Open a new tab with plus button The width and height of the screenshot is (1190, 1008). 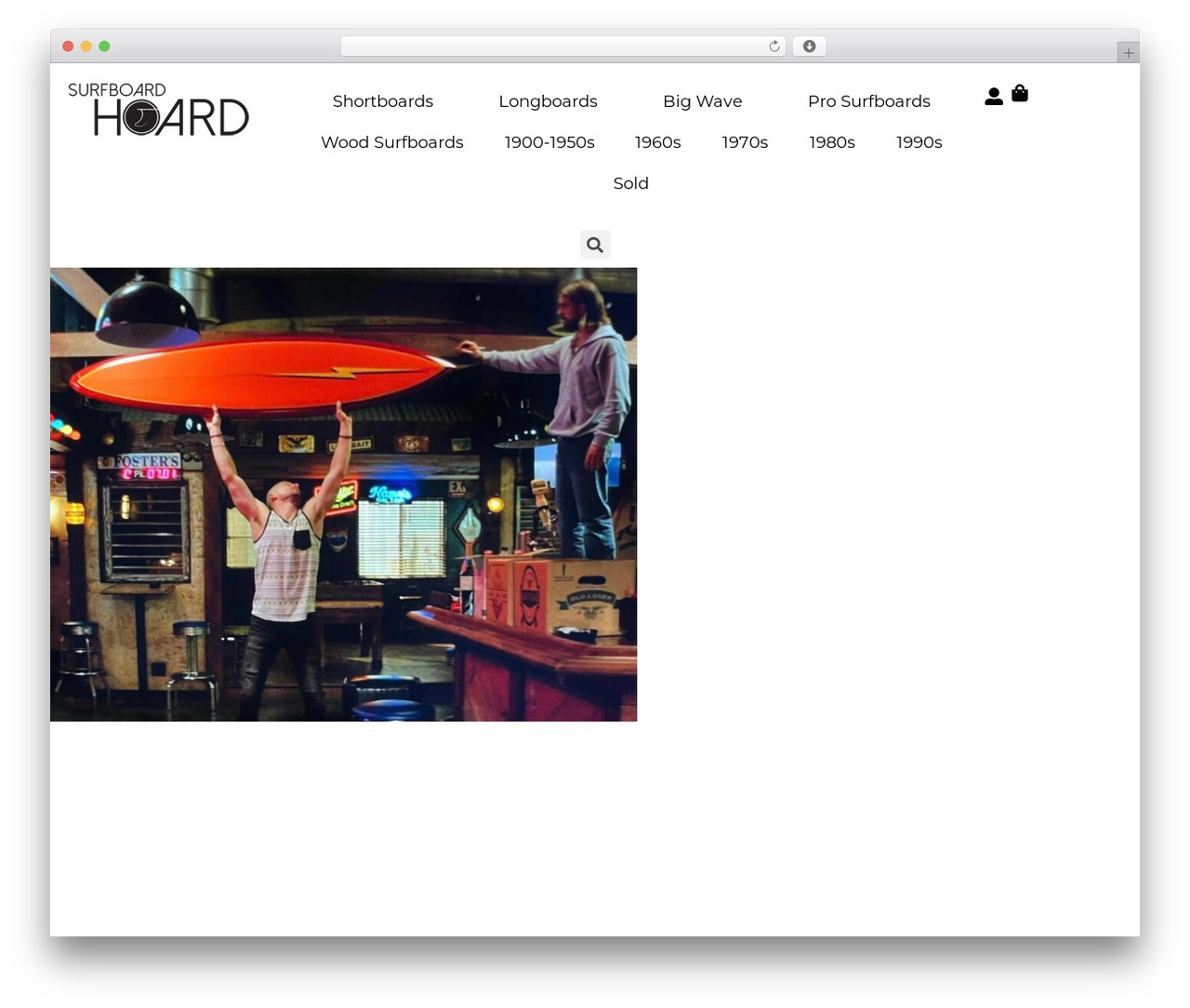click(x=1128, y=53)
